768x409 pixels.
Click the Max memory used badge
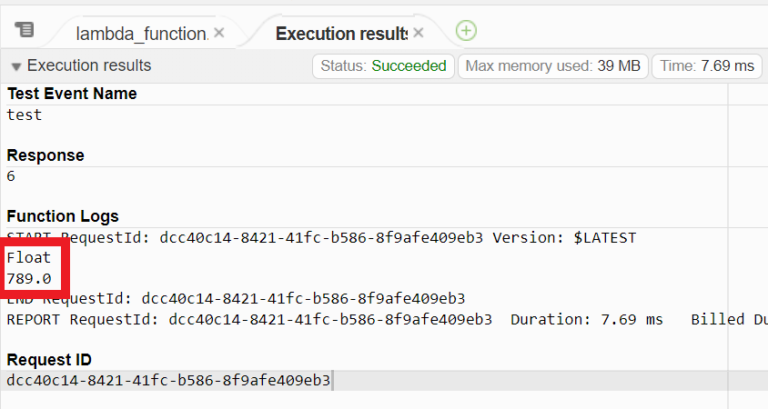(x=553, y=66)
